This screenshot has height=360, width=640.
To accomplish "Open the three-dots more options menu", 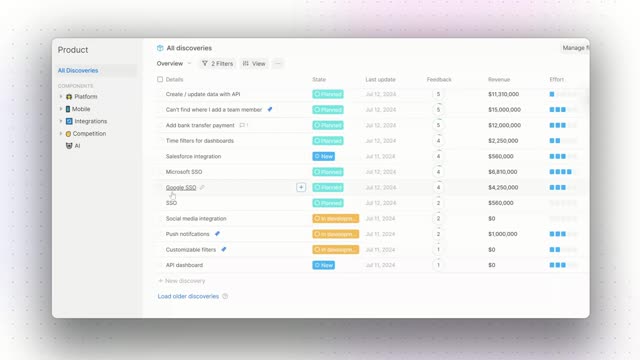I will [x=278, y=64].
